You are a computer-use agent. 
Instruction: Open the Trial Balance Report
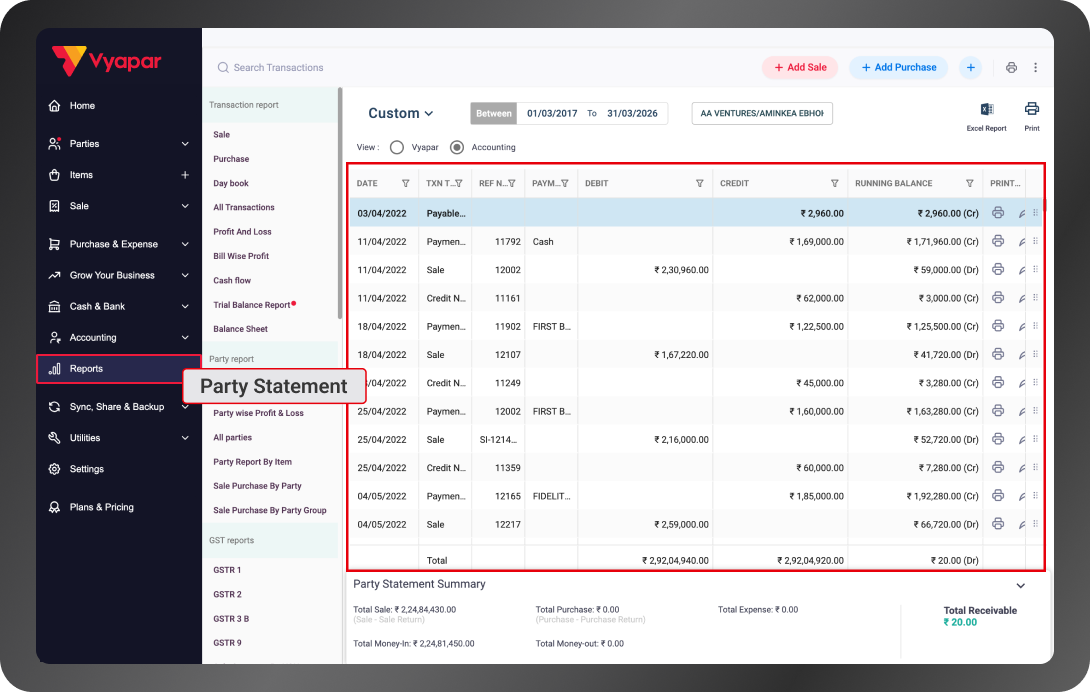tap(252, 305)
